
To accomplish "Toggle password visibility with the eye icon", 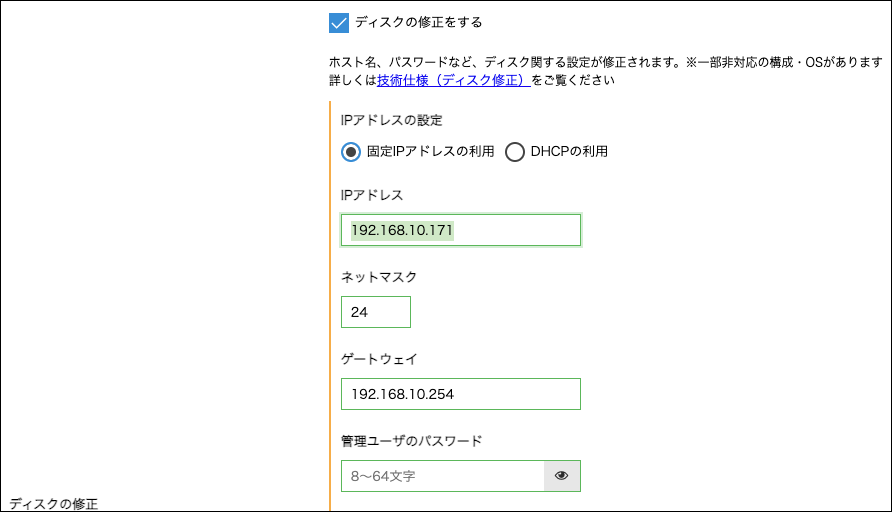I will [561, 476].
